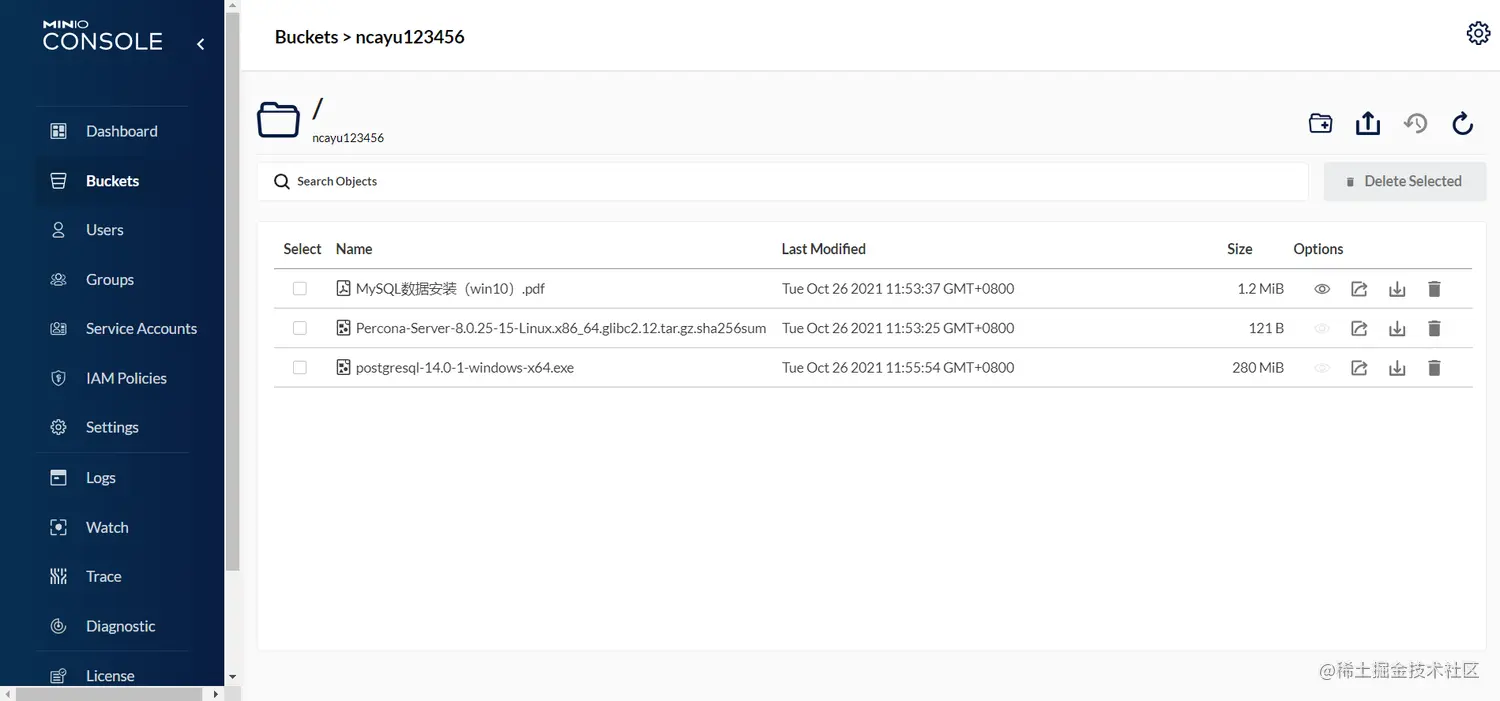Click the MinIO Console logo

(x=102, y=36)
